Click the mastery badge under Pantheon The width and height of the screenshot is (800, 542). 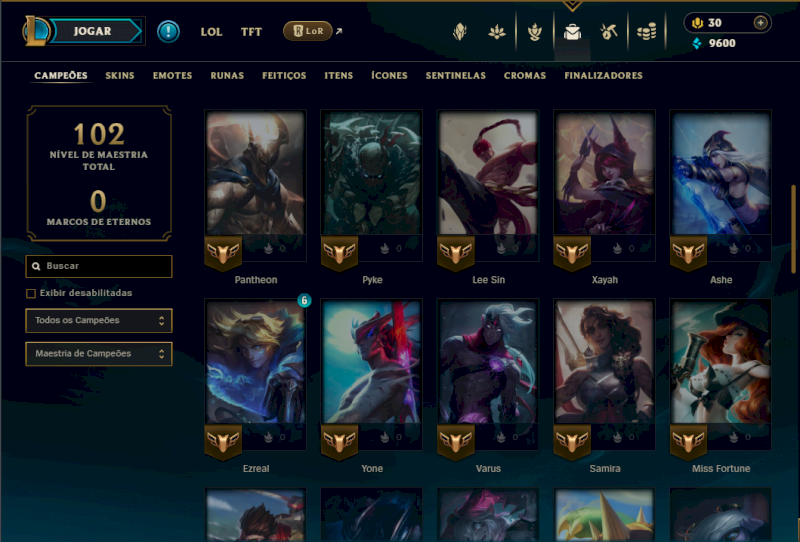[223, 253]
